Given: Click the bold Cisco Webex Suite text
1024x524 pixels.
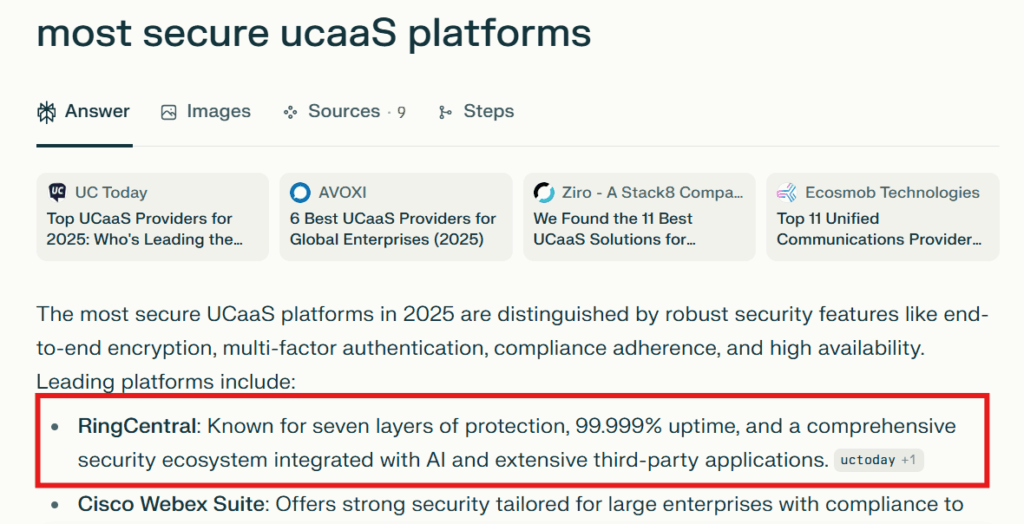Looking at the screenshot, I should coord(171,504).
